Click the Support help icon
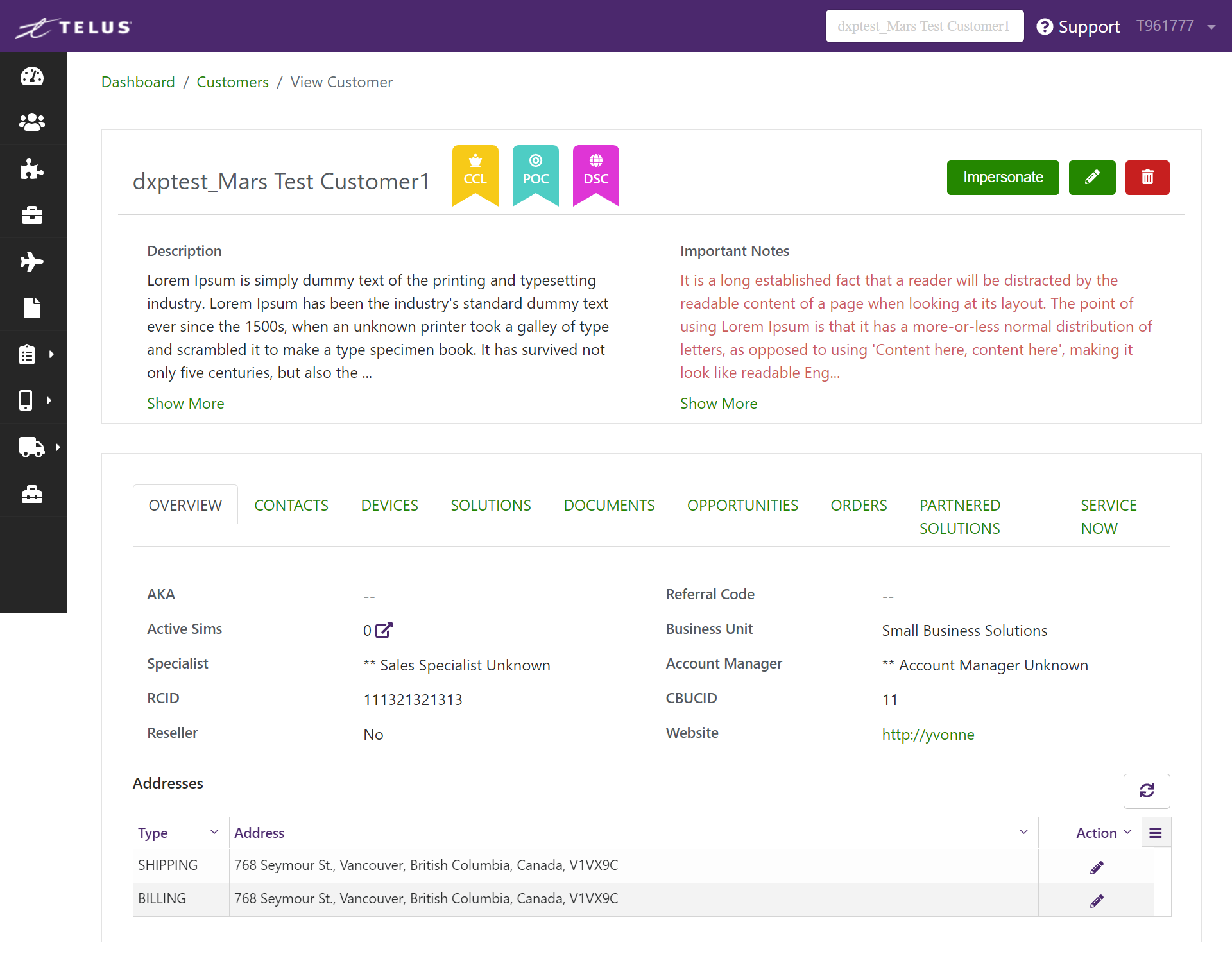This screenshot has height=972, width=1232. [x=1045, y=26]
